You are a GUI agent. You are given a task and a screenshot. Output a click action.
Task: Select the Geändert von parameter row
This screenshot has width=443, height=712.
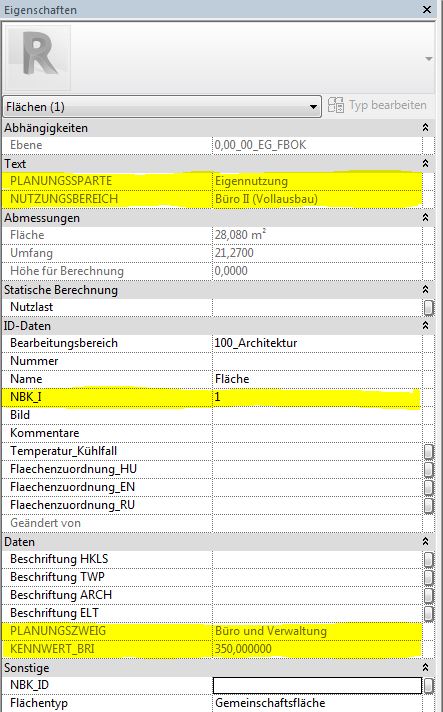[x=212, y=523]
